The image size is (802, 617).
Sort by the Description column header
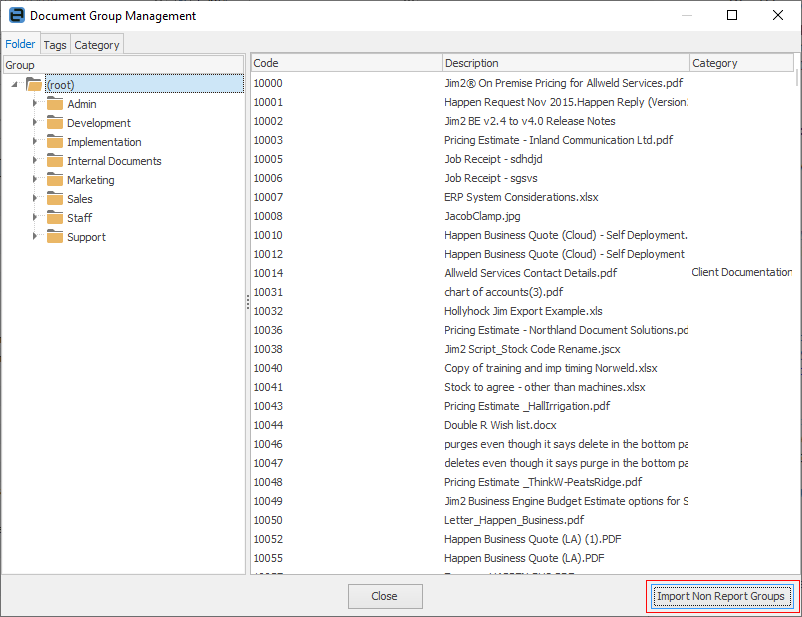point(565,63)
